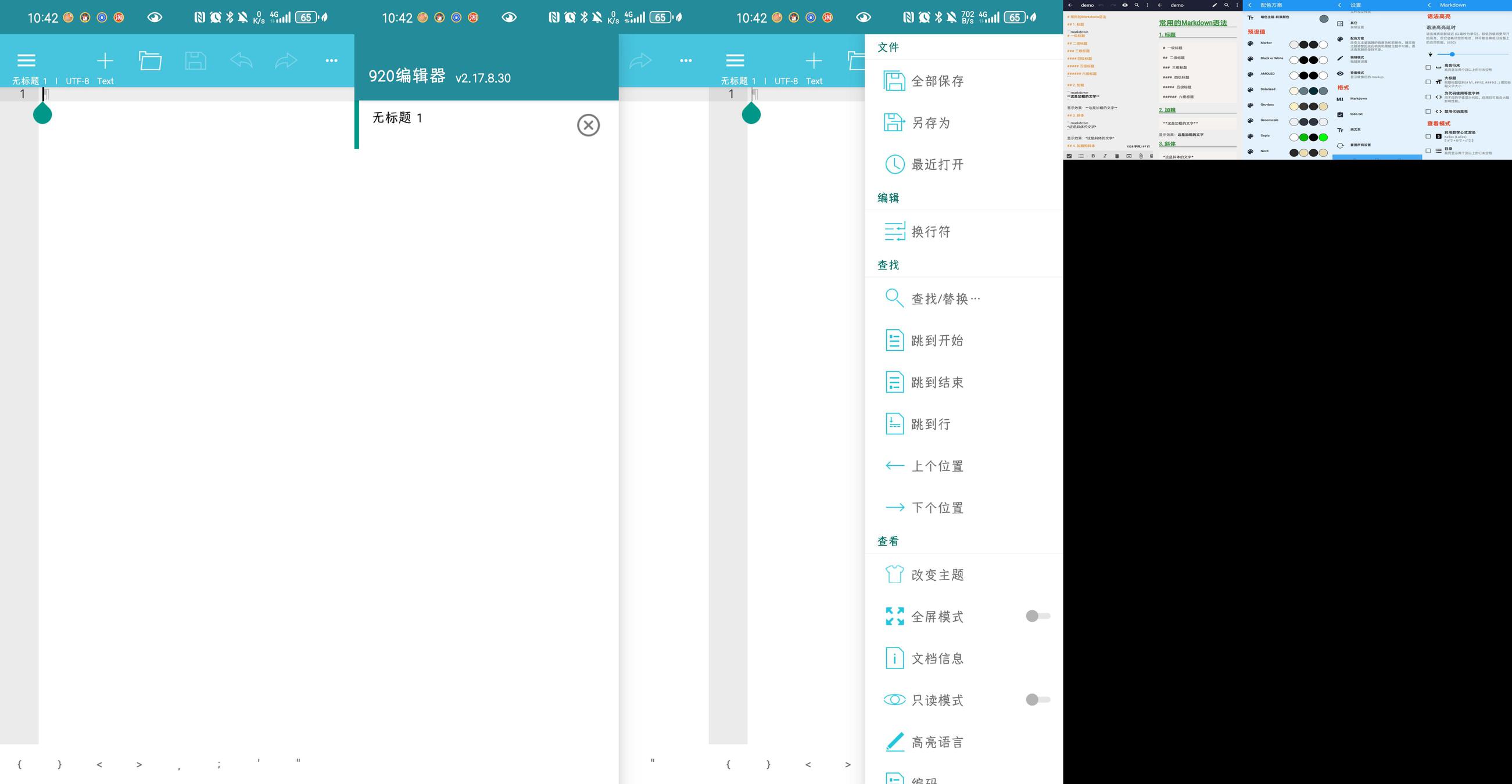Open the three-dots overflow in the demo preview toolbar
This screenshot has height=784, width=1512.
click(1237, 5)
